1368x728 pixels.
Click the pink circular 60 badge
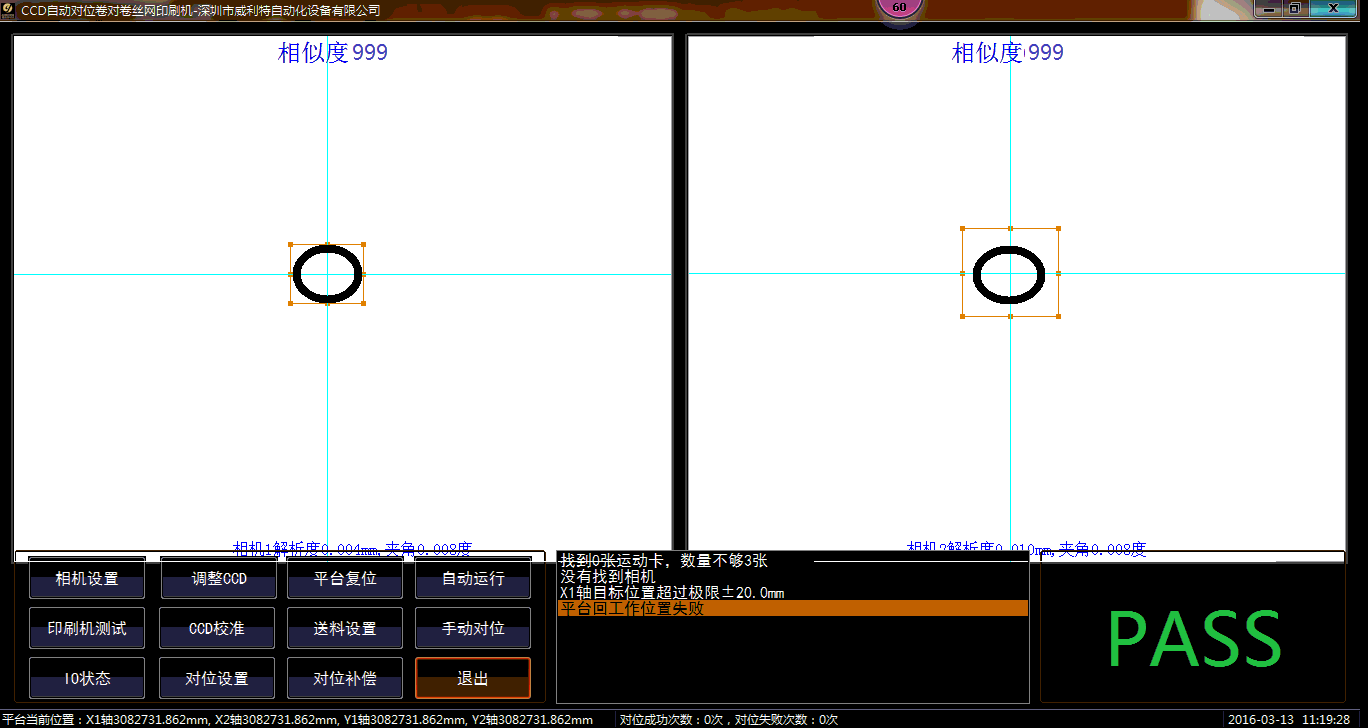pos(899,7)
